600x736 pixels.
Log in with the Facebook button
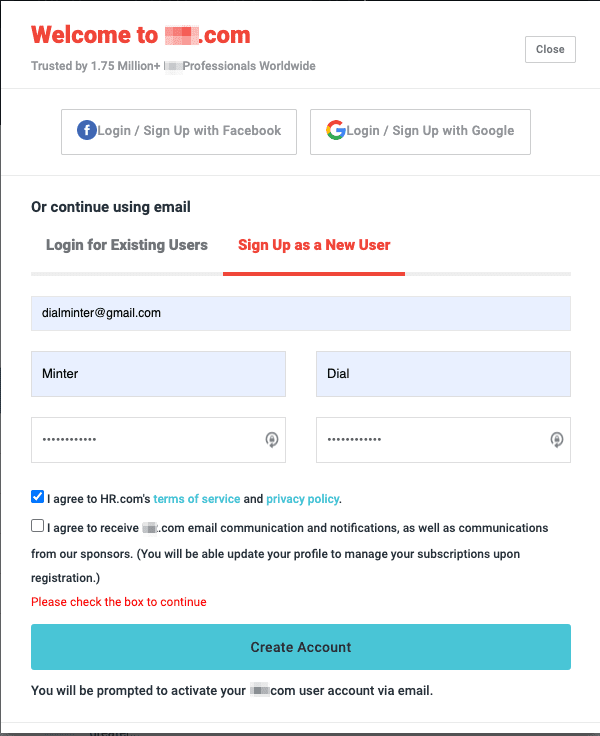(179, 131)
